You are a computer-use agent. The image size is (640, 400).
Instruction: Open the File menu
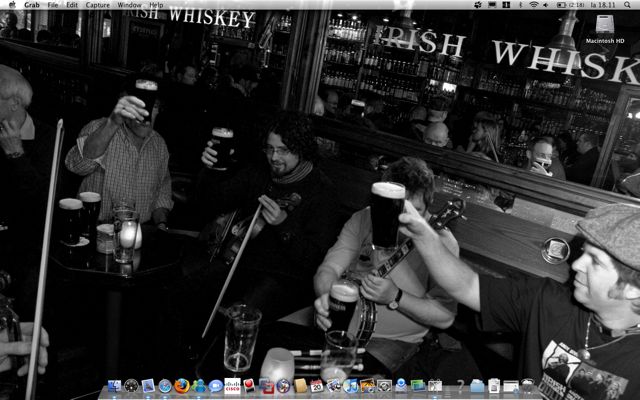[53, 5]
